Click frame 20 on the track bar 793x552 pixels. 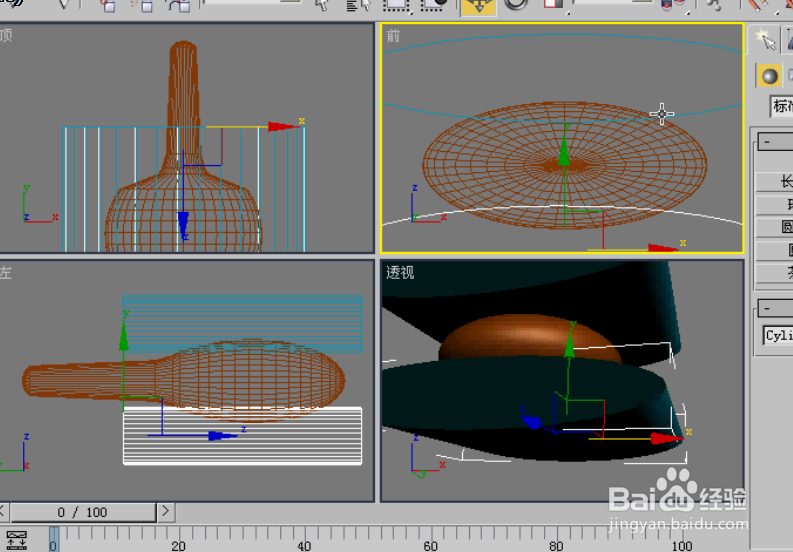pos(178,546)
